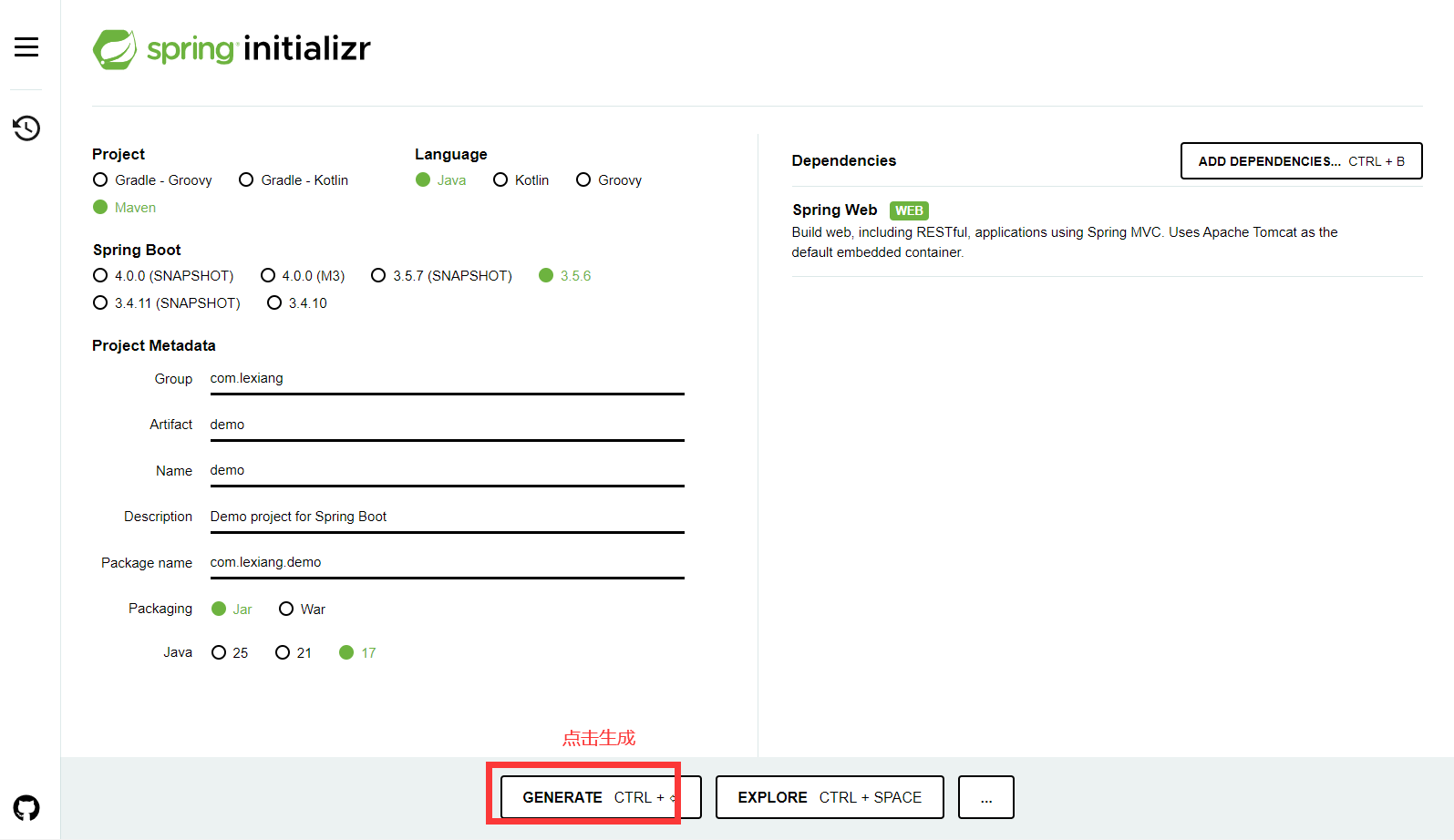Click the Project Metadata heading
1454x840 pixels.
[x=154, y=346]
